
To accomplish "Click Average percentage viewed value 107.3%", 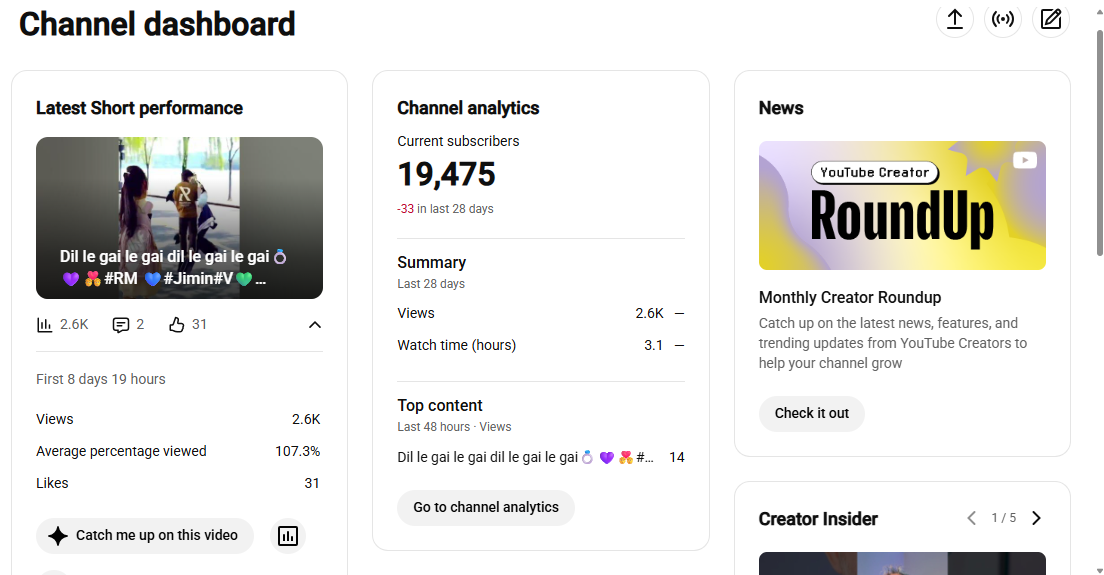I will [x=297, y=451].
